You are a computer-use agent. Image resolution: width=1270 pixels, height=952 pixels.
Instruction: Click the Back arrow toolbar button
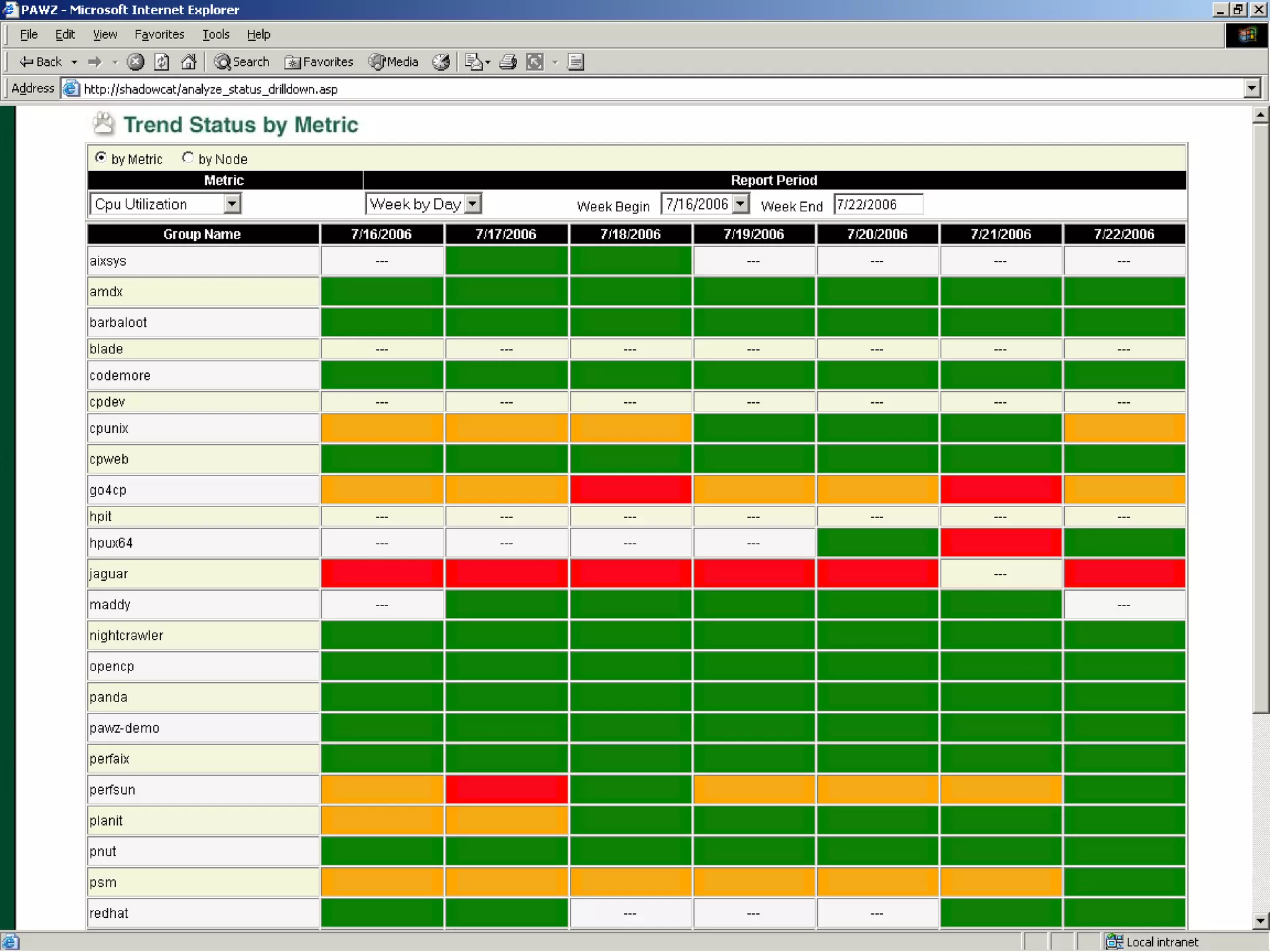[x=40, y=62]
